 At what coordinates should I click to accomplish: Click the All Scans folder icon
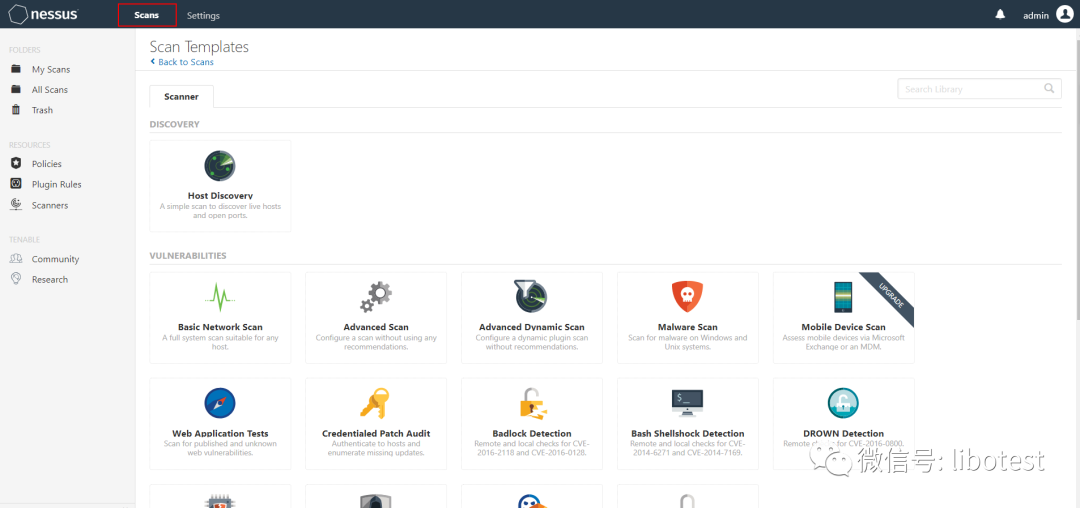(x=16, y=89)
